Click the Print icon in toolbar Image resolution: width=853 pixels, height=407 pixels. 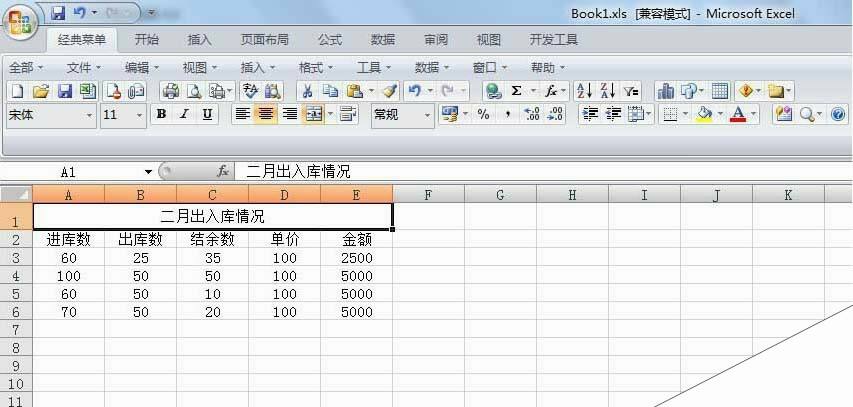click(171, 91)
